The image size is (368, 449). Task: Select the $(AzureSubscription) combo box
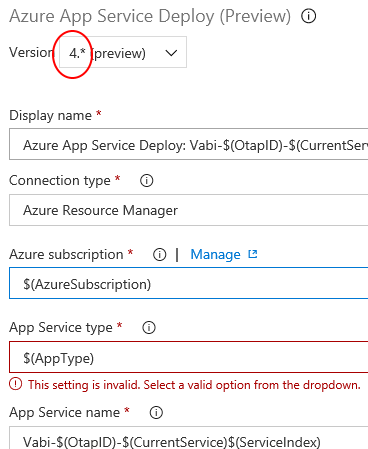coord(189,283)
